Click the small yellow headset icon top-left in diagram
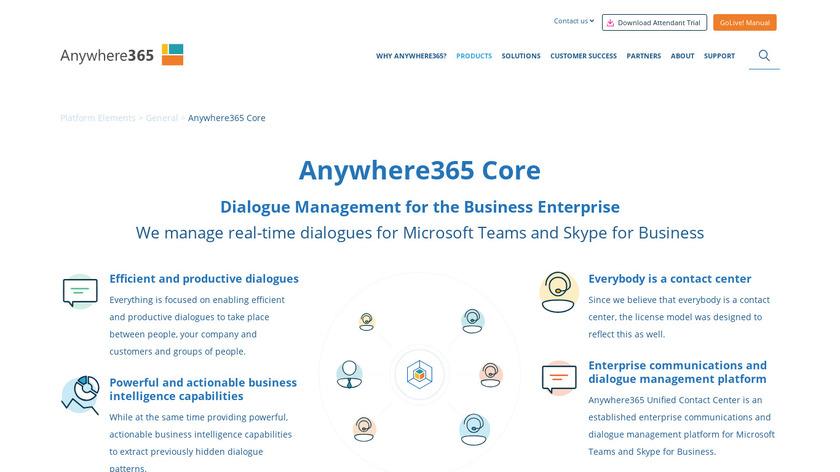This screenshot has height=472, width=840. [x=366, y=322]
